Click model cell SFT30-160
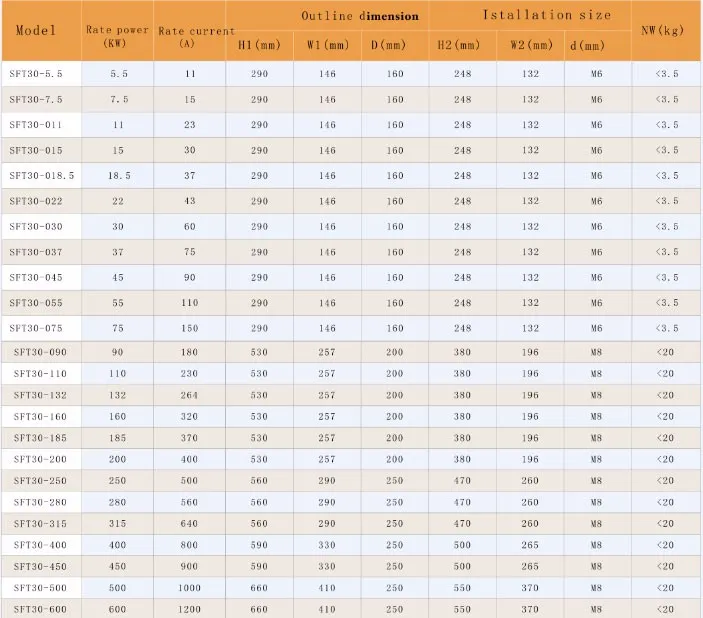The image size is (703, 618). coord(40,417)
